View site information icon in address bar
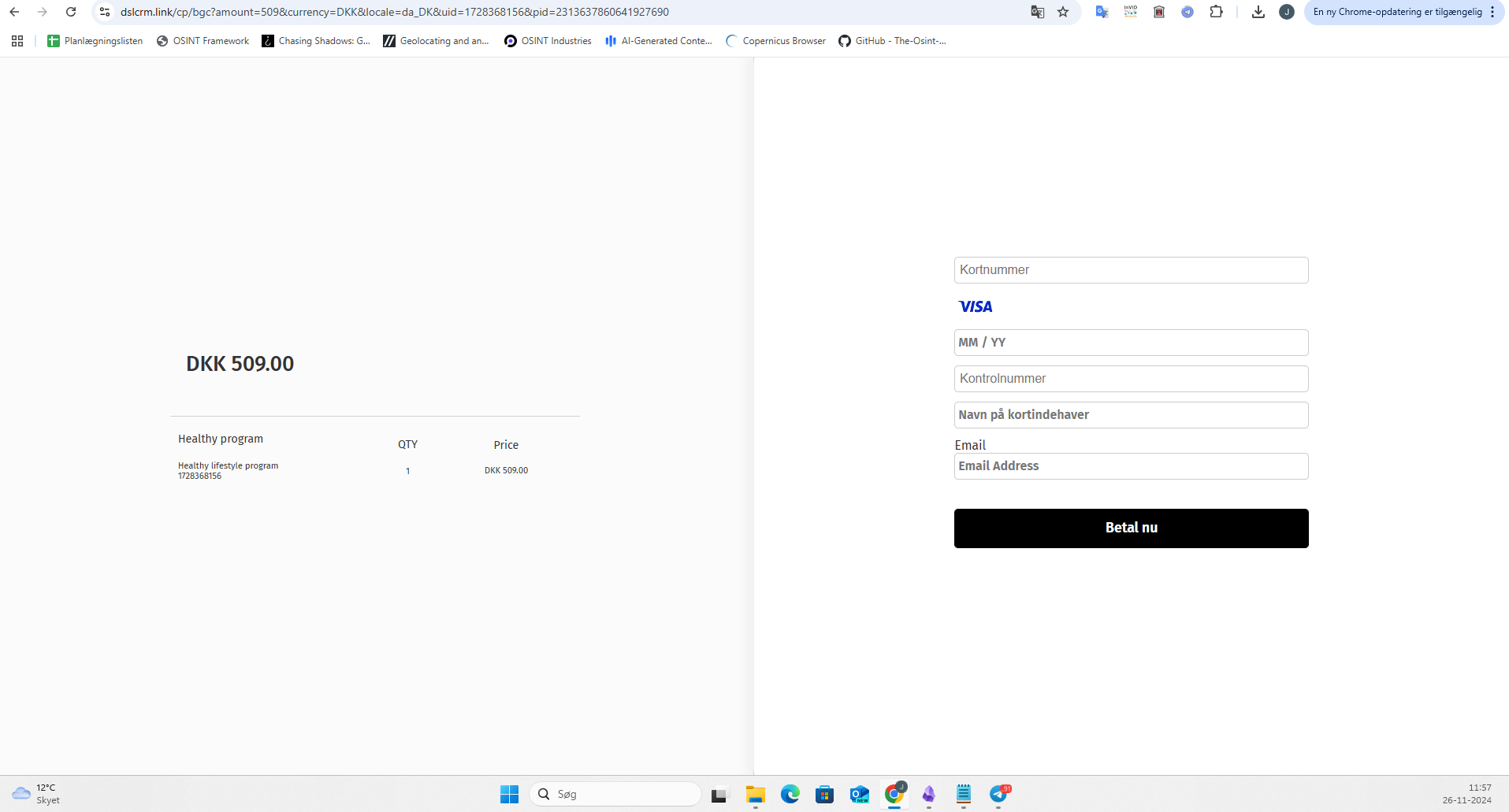Screen dimensions: 1509x812 pyautogui.click(x=105, y=12)
